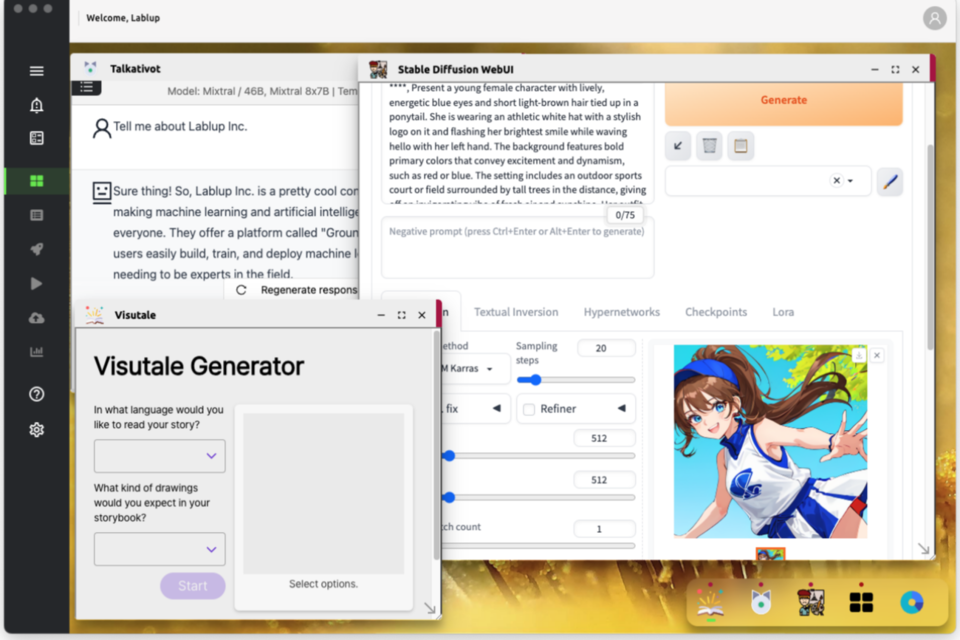Click the trash icon to clear prompt

pos(709,146)
